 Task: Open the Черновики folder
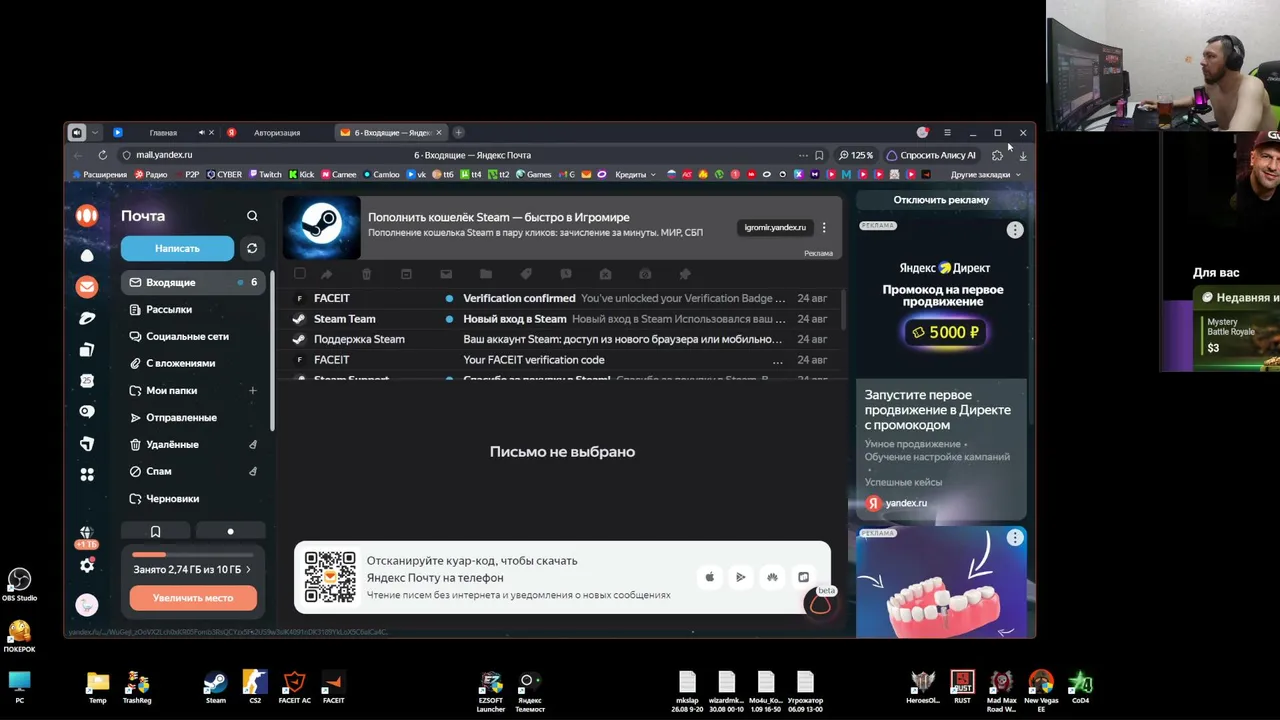point(193,499)
